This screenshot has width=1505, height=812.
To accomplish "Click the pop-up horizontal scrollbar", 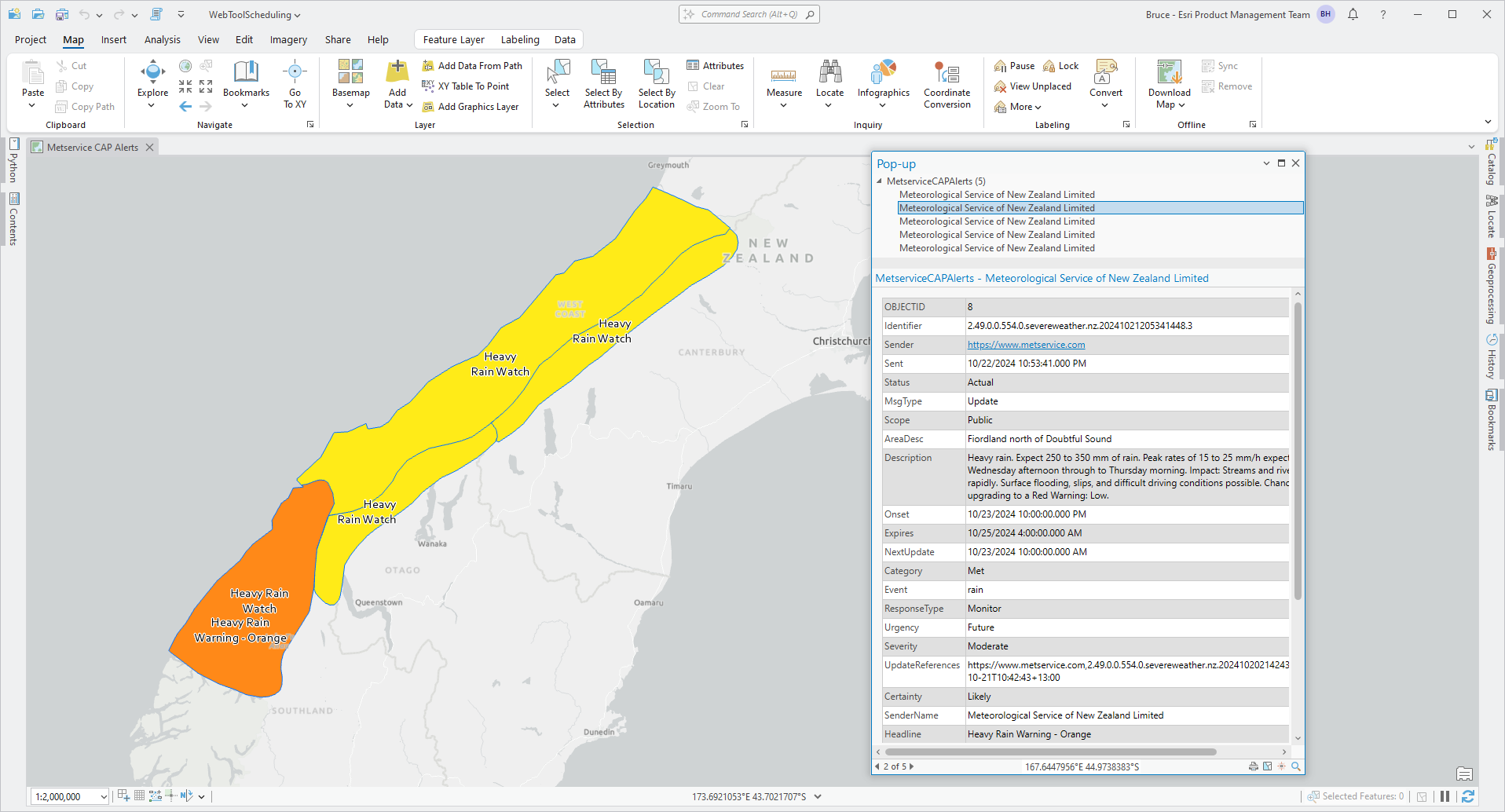I will [x=1053, y=752].
